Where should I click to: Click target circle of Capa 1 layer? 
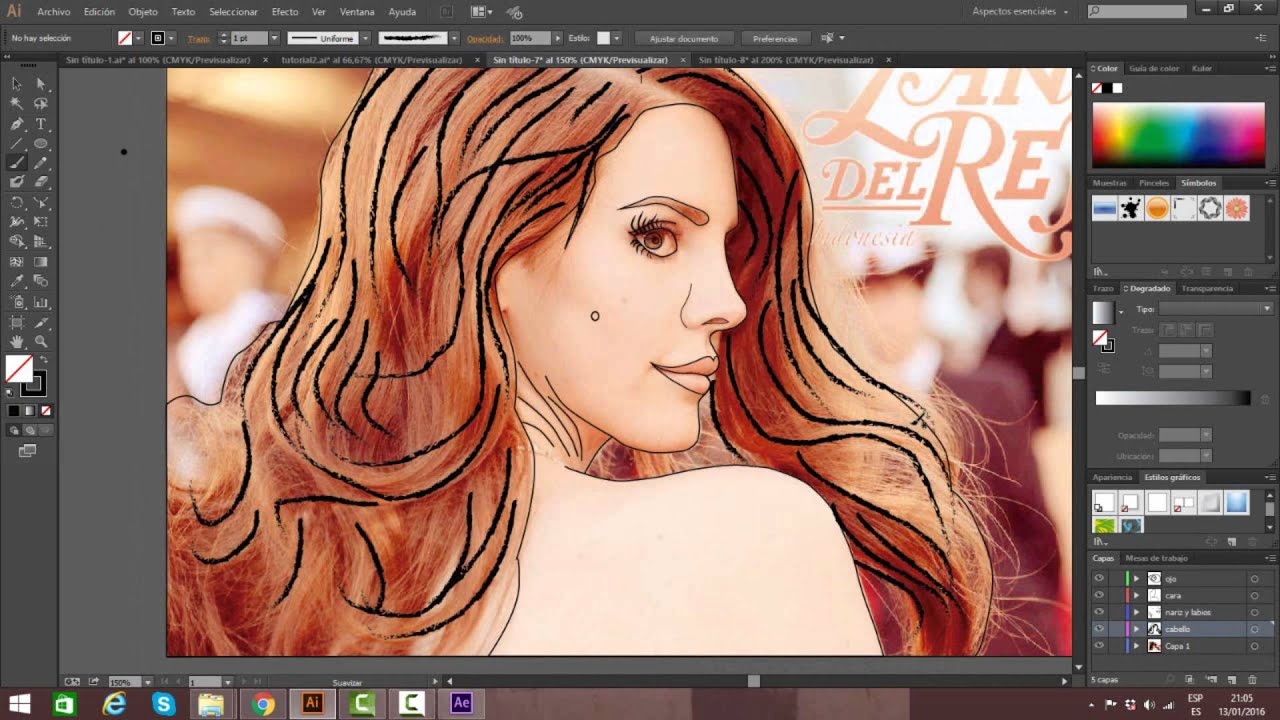[x=1254, y=646]
